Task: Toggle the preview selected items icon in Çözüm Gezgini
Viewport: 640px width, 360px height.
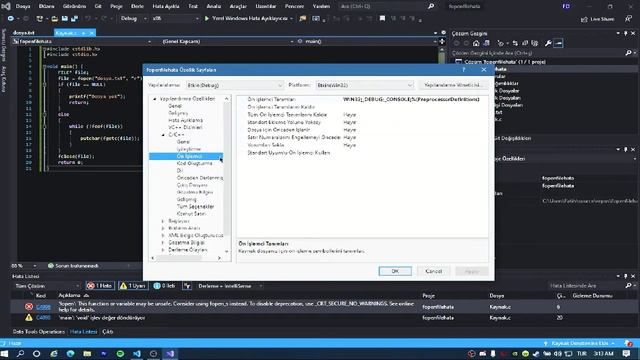Action: point(558,43)
